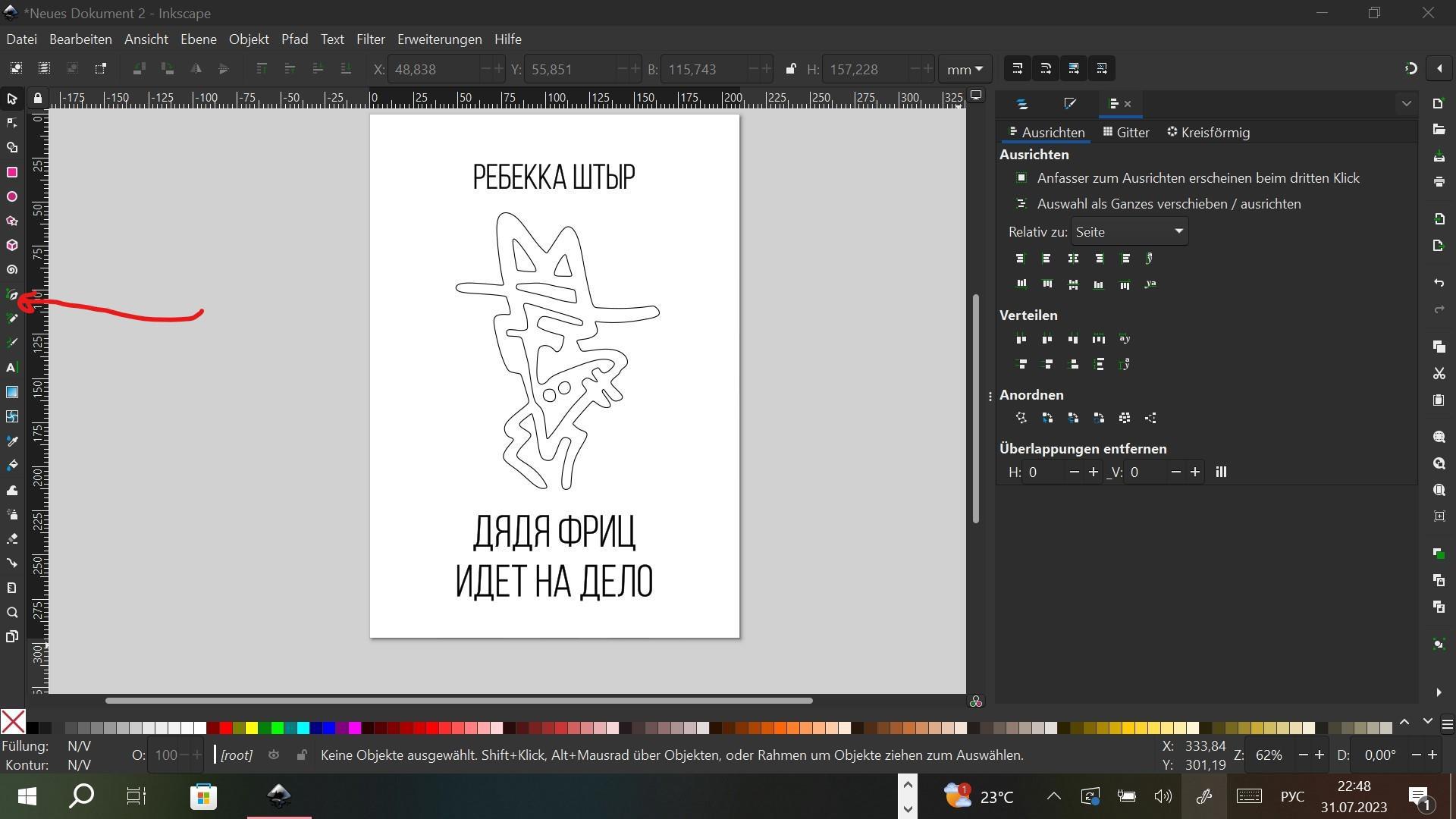Select the Ellipse tool
Screen dimensions: 1456x819
[12, 197]
